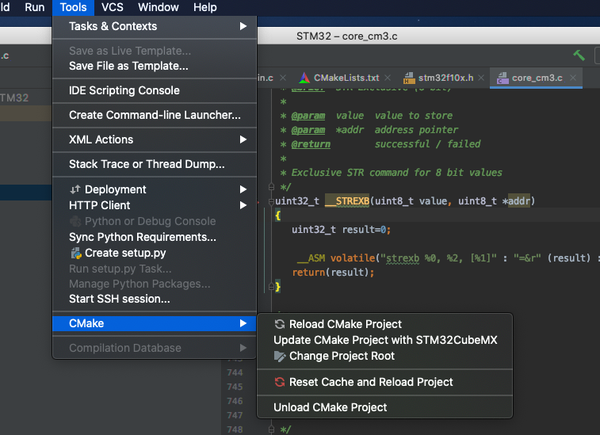This screenshot has width=600, height=435.
Task: Click the __STREXB function name
Action: pyautogui.click(x=347, y=201)
